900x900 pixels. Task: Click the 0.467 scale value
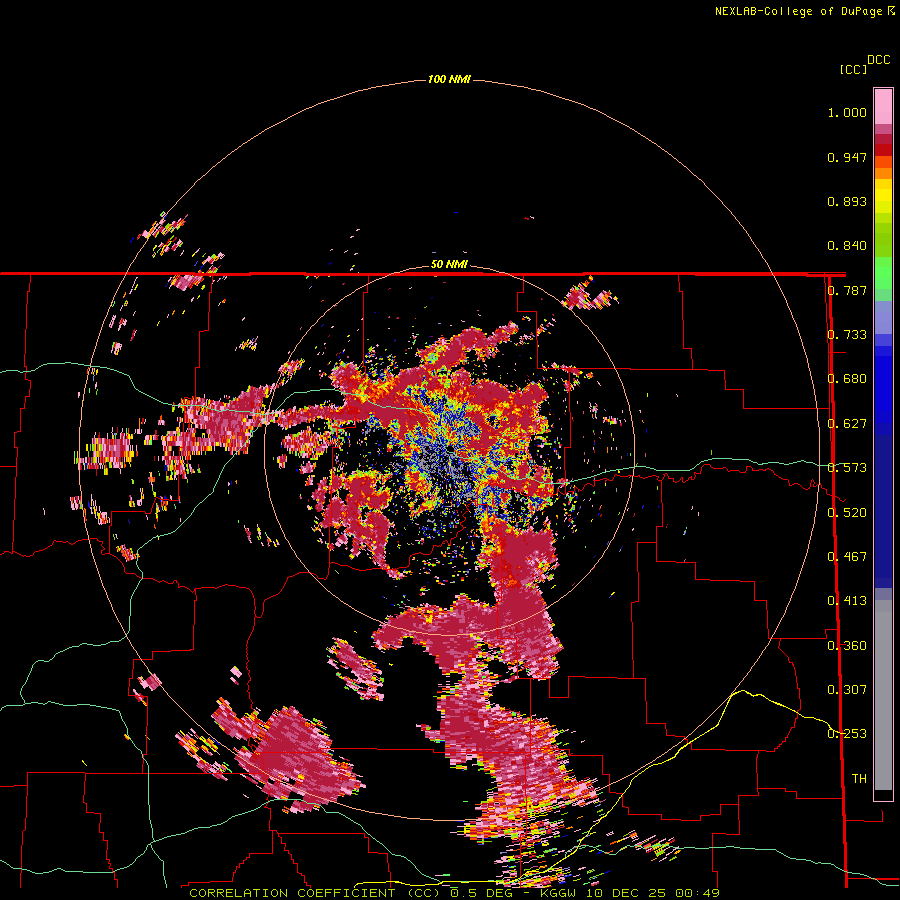[x=847, y=556]
